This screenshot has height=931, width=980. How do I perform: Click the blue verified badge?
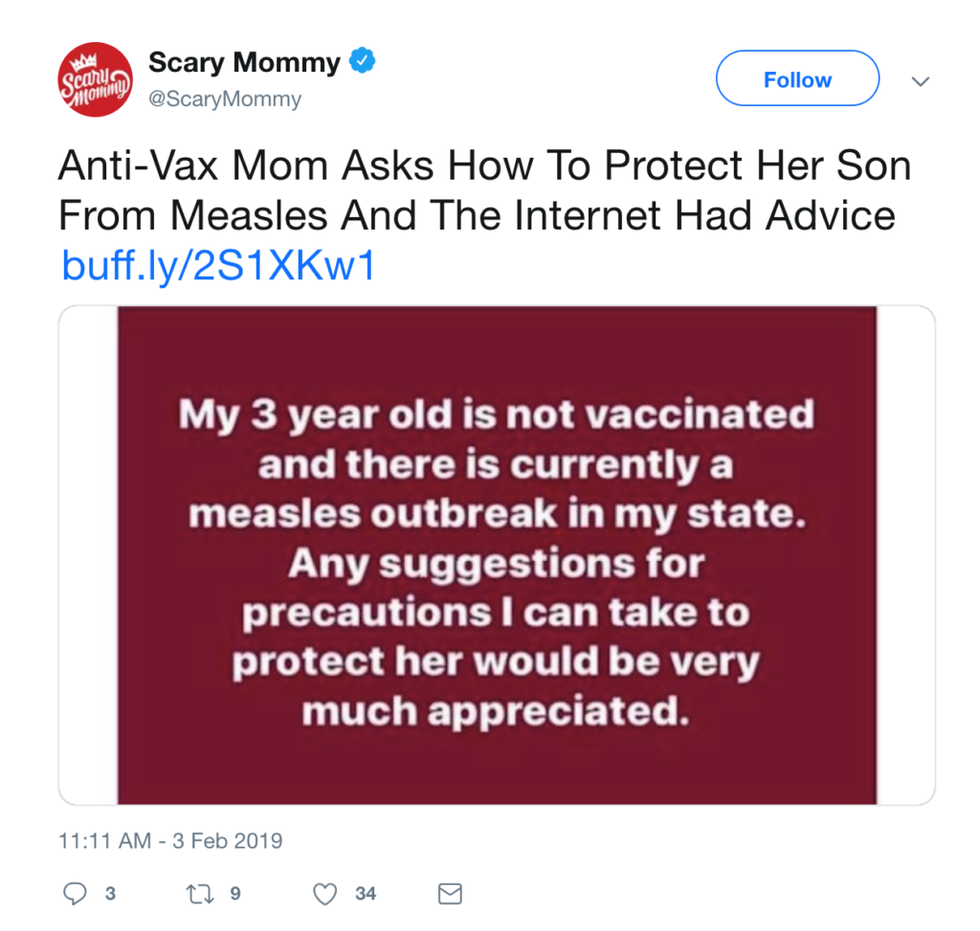(x=362, y=61)
